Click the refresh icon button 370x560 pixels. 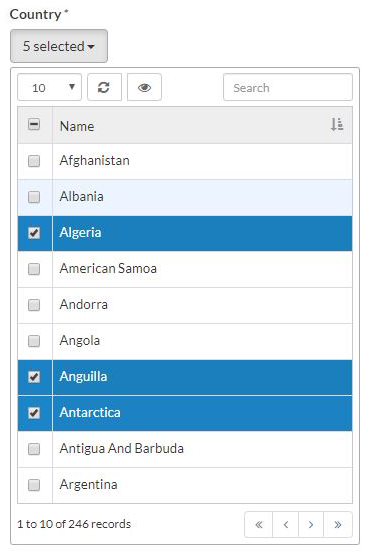coord(104,87)
